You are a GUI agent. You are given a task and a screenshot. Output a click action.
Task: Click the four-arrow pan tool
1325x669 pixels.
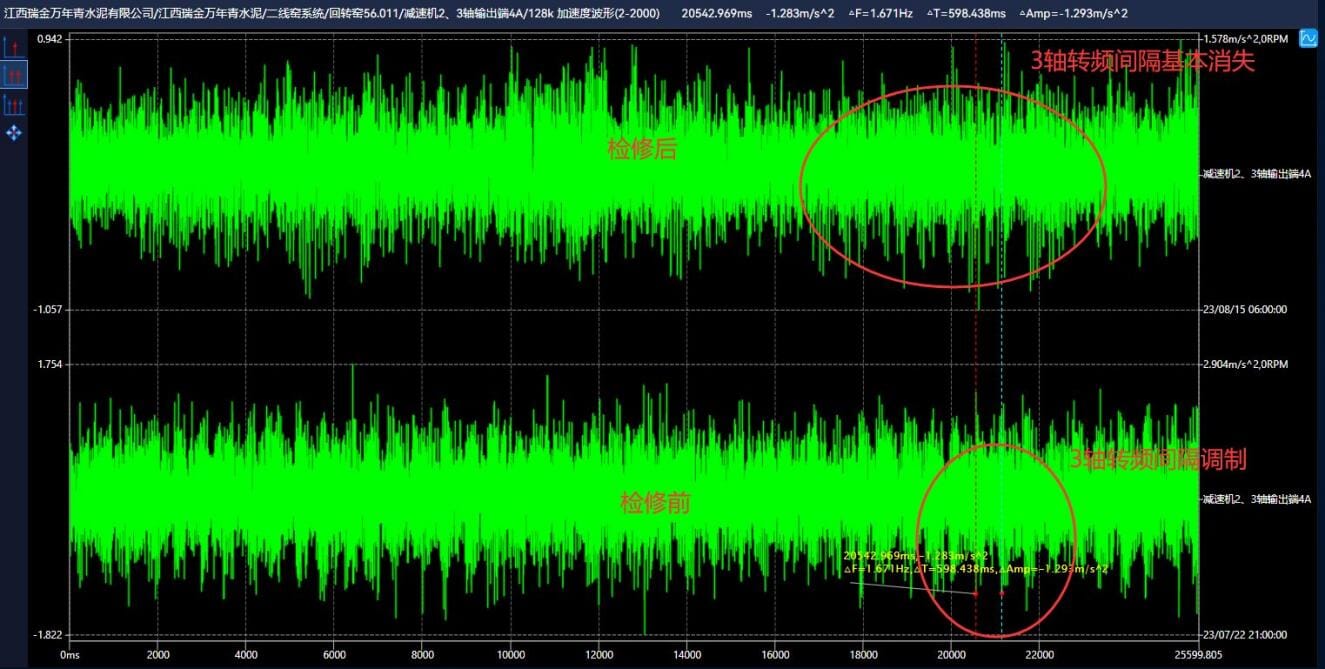14,133
